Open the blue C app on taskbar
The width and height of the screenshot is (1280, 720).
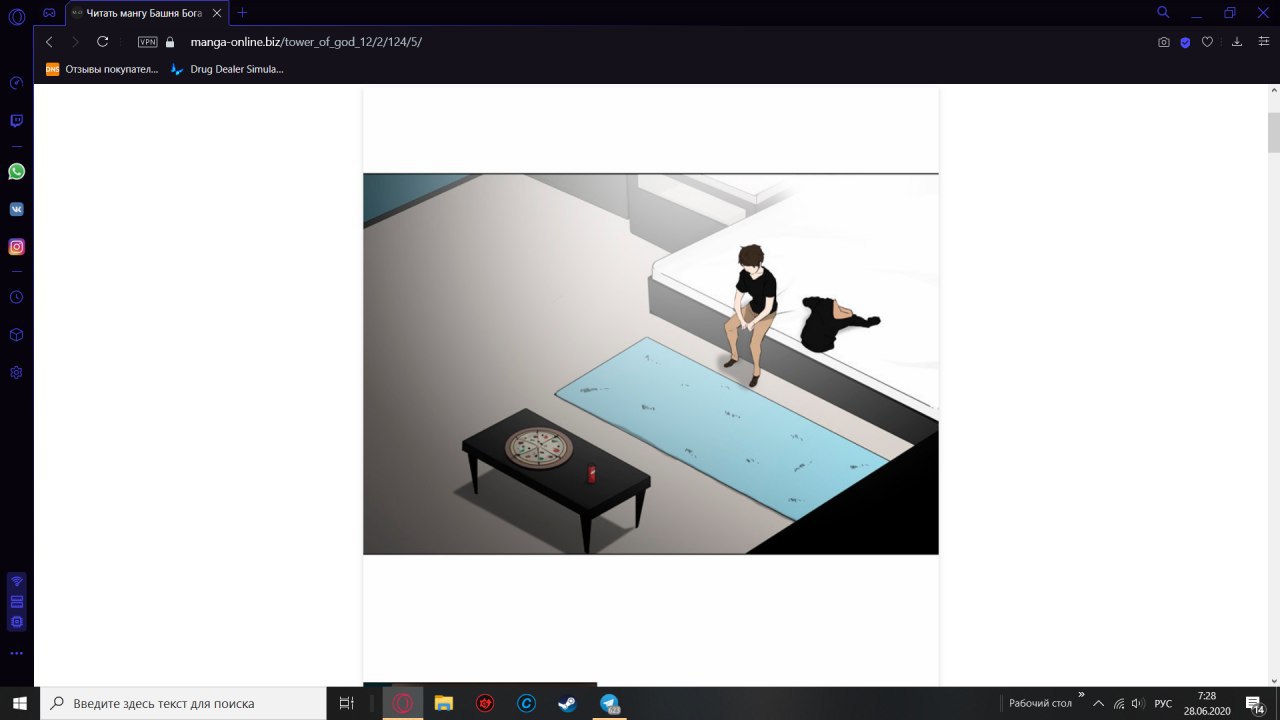pos(526,703)
